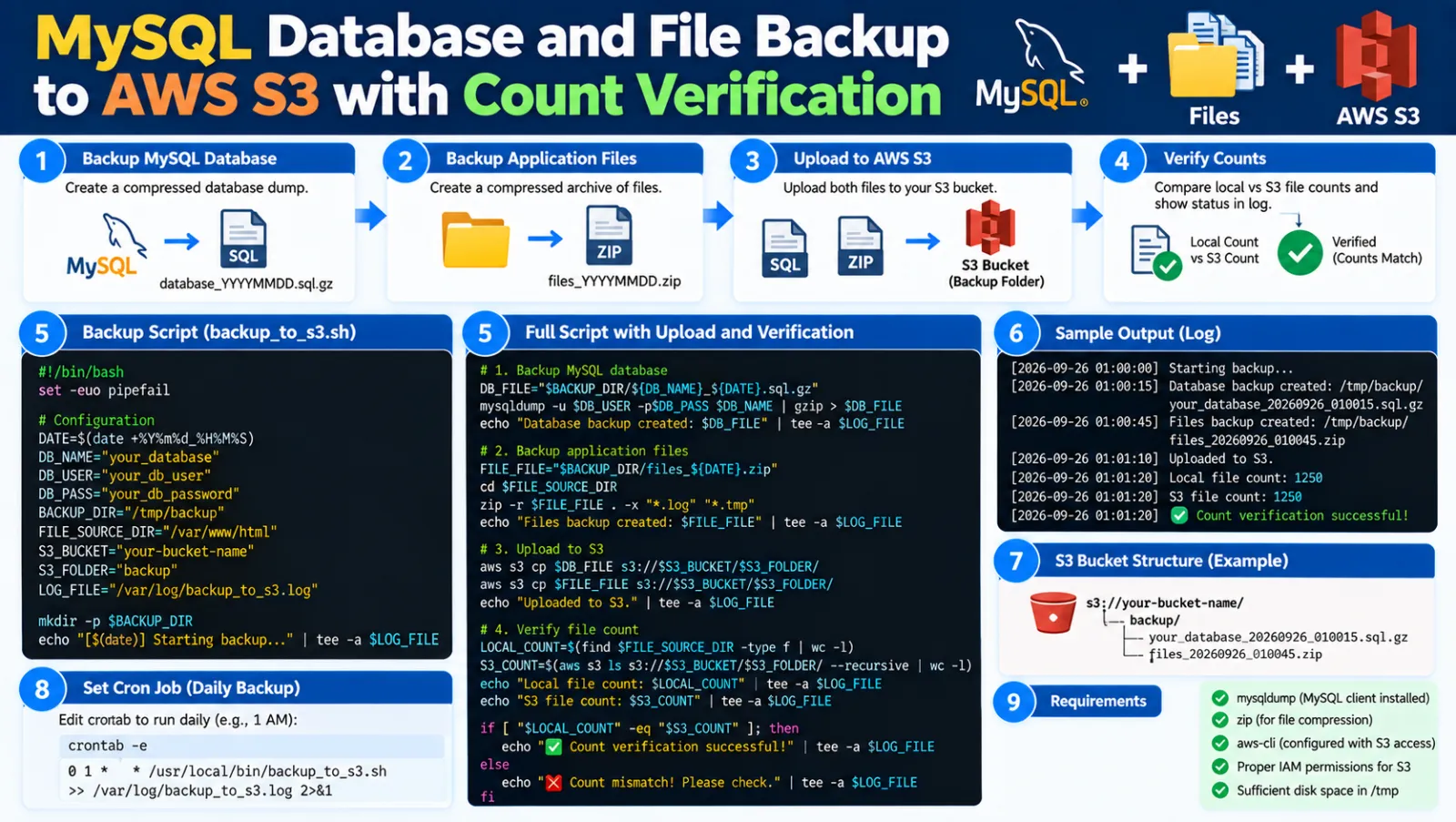Click red X emoji in Count mismatch echo line
Viewport: 1456px width, 822px height.
pyautogui.click(x=553, y=783)
